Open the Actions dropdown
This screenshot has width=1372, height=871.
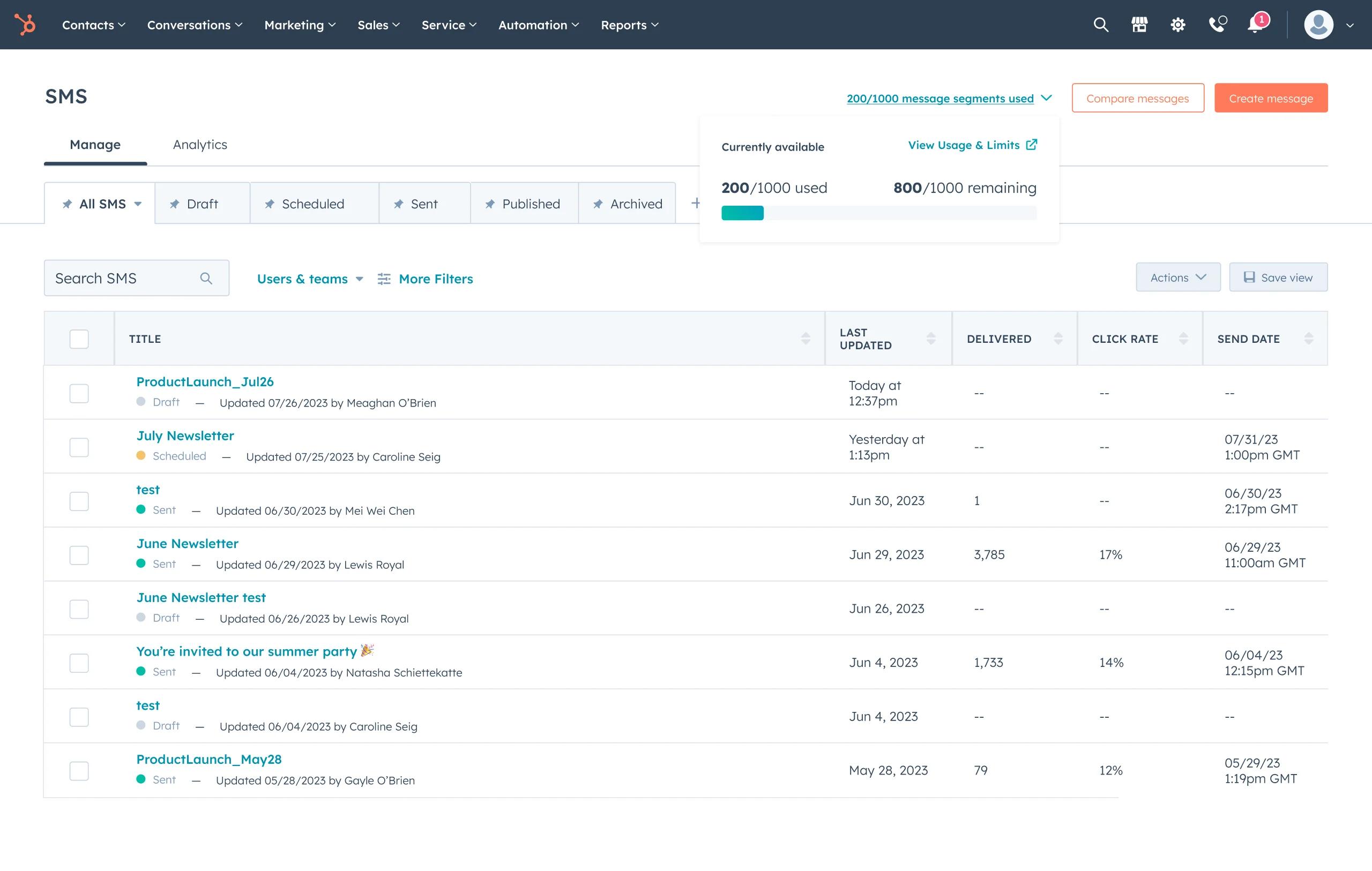(1177, 277)
